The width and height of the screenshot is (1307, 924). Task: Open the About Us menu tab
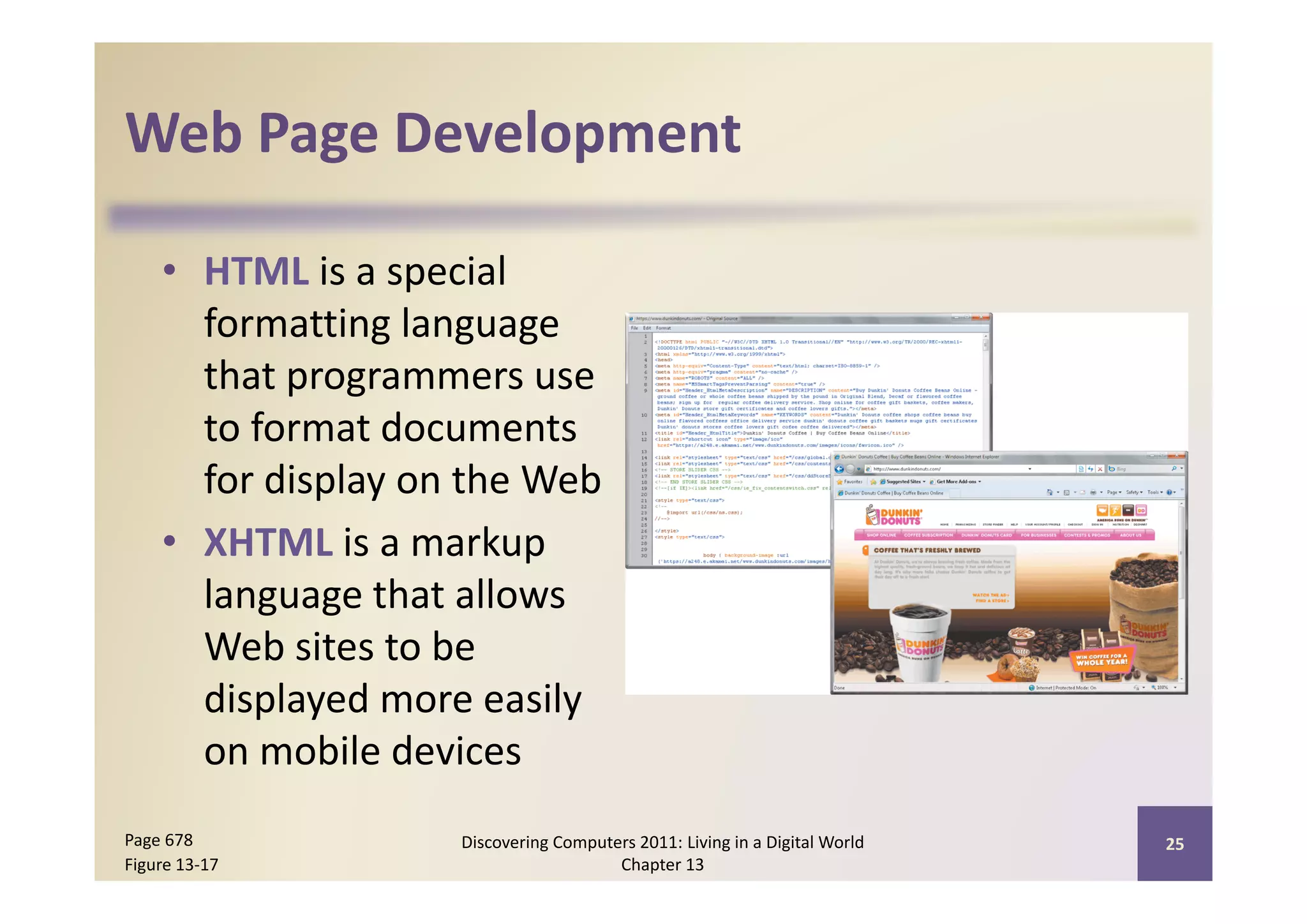tap(1130, 535)
